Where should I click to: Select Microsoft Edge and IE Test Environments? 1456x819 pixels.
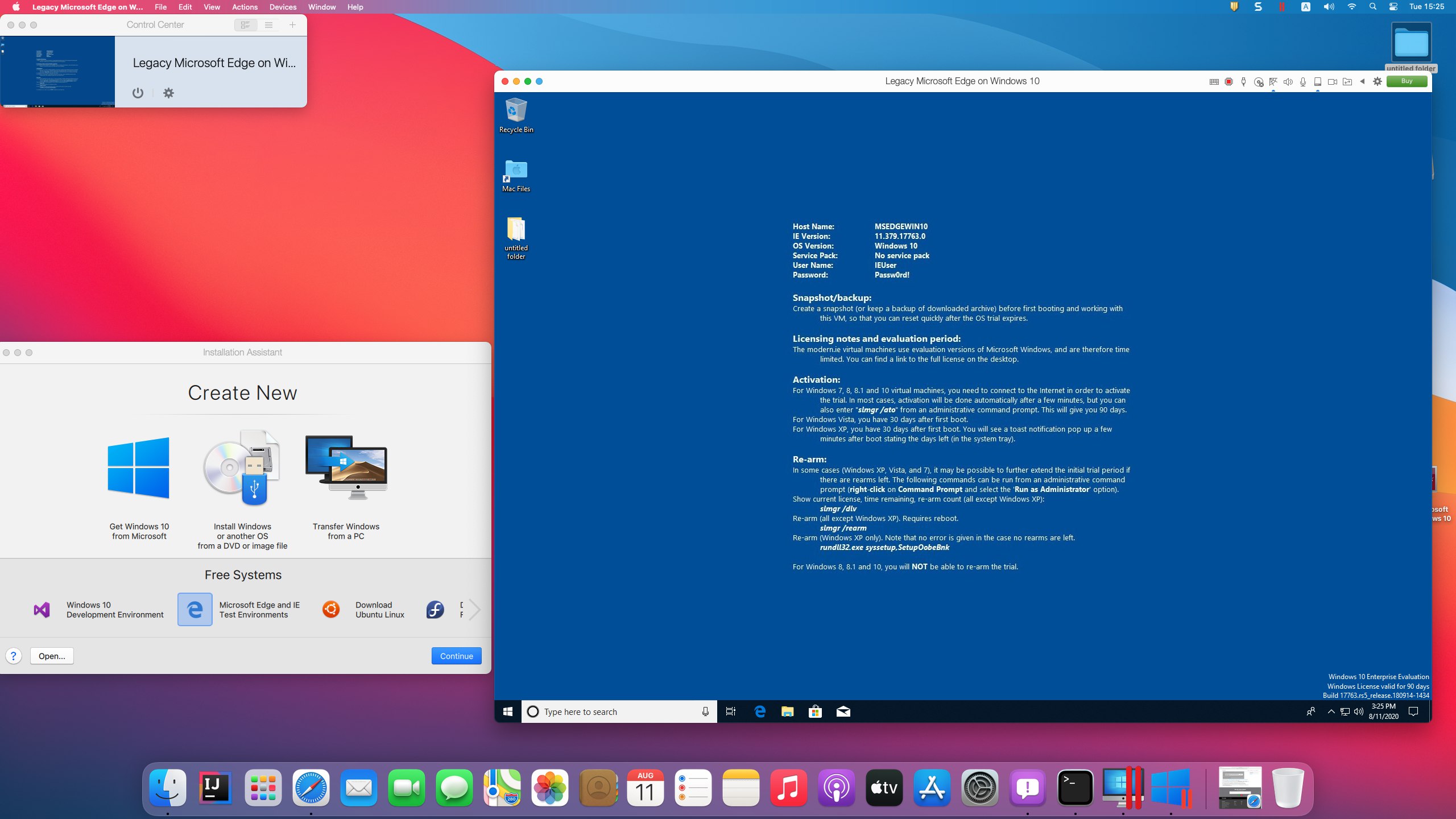click(x=239, y=610)
